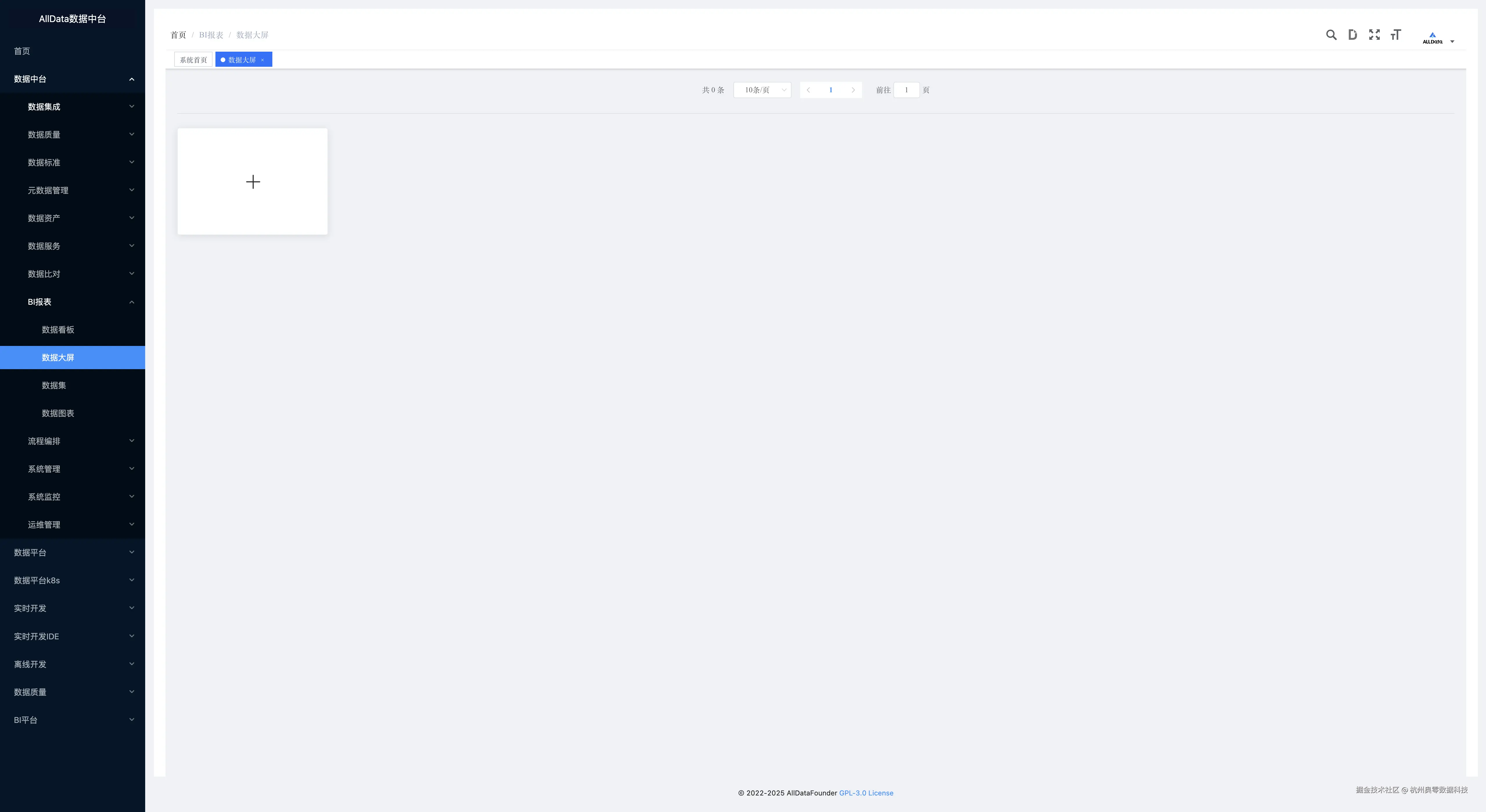Switch to the 系统首页 tab
The width and height of the screenshot is (1486, 812).
(x=193, y=60)
